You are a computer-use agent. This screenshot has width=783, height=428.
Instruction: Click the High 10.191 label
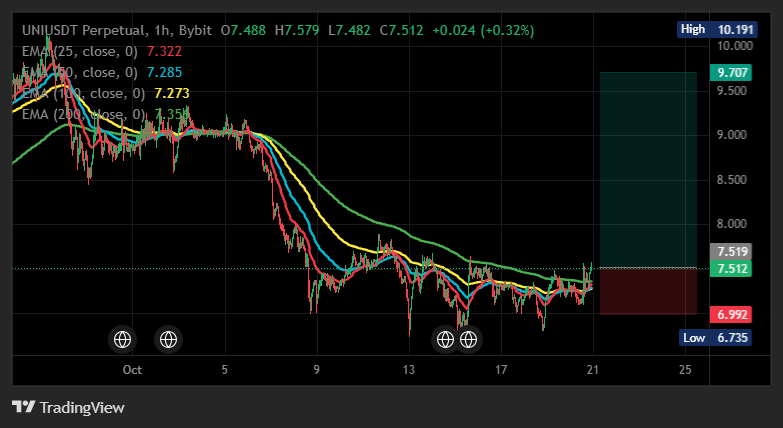coord(718,29)
